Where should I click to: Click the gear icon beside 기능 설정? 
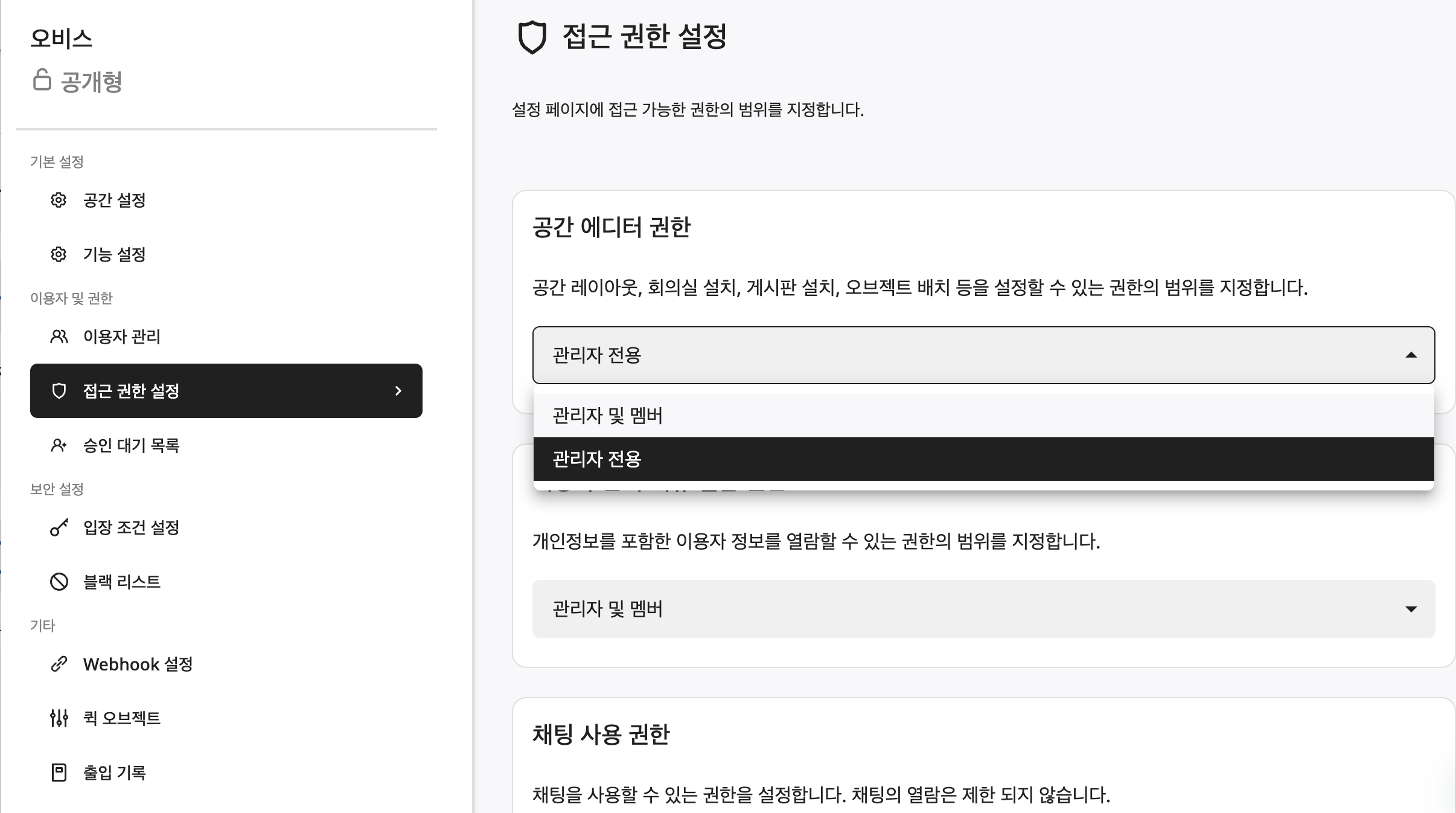(x=59, y=254)
